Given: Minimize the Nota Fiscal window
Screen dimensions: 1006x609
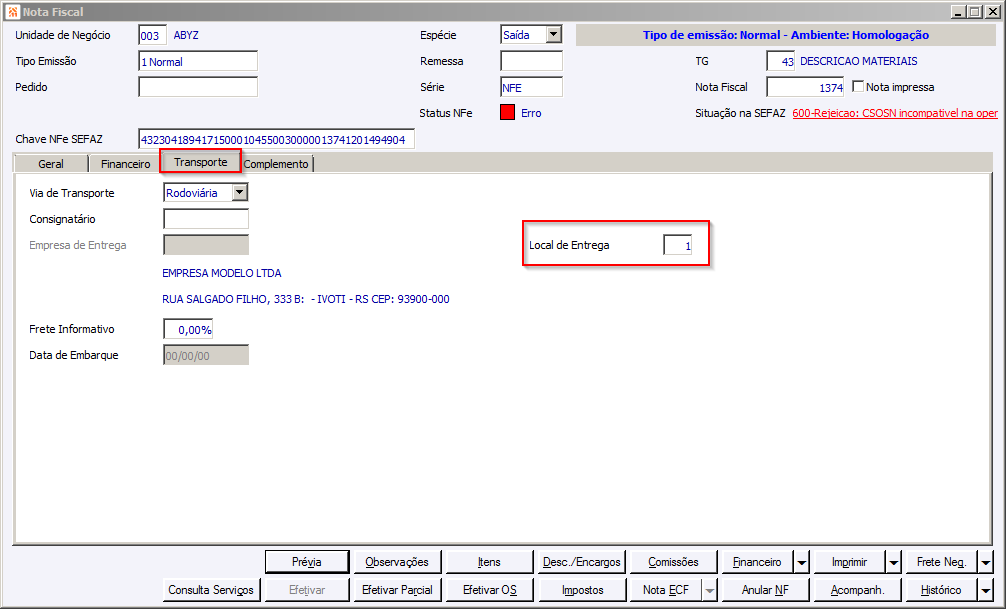Looking at the screenshot, I should (959, 12).
